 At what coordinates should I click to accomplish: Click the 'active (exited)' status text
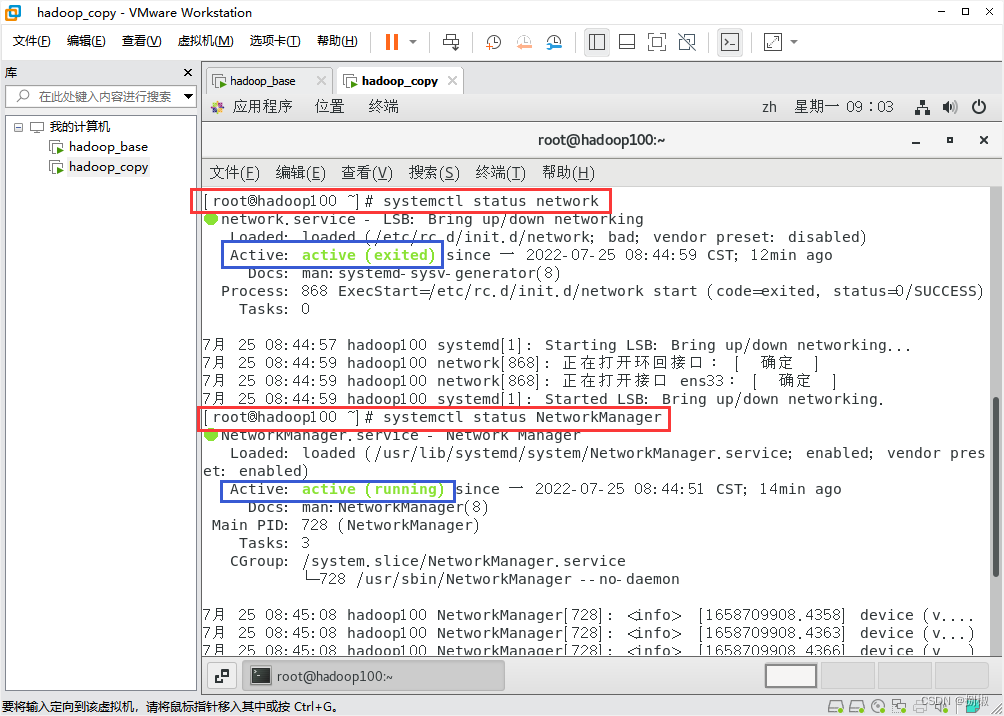[x=369, y=255]
